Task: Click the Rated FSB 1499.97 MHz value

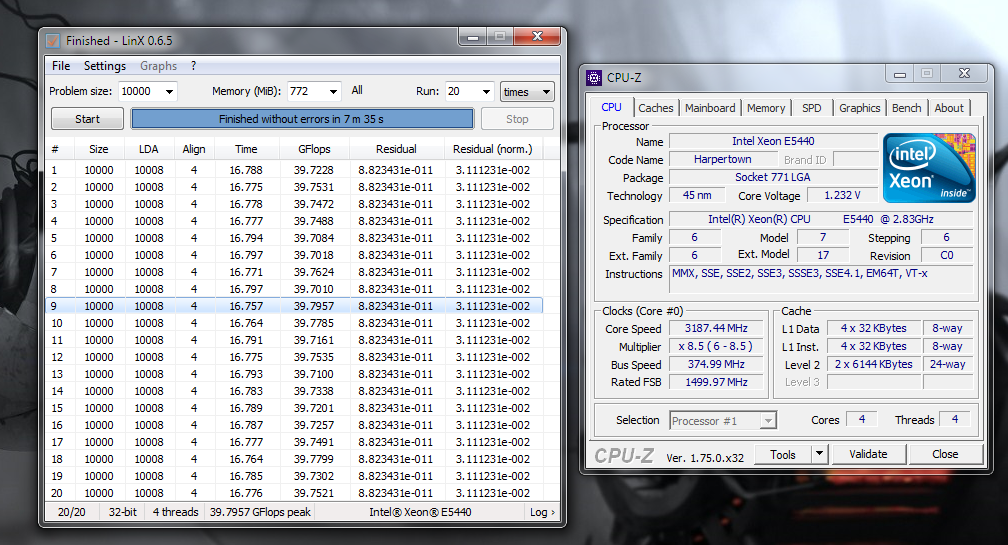Action: tap(716, 382)
